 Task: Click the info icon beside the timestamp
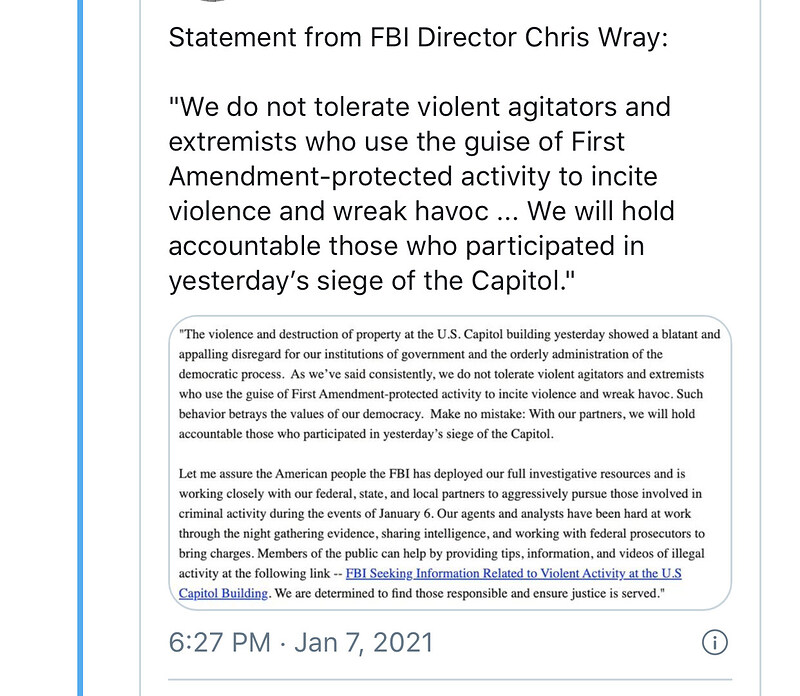coord(715,642)
